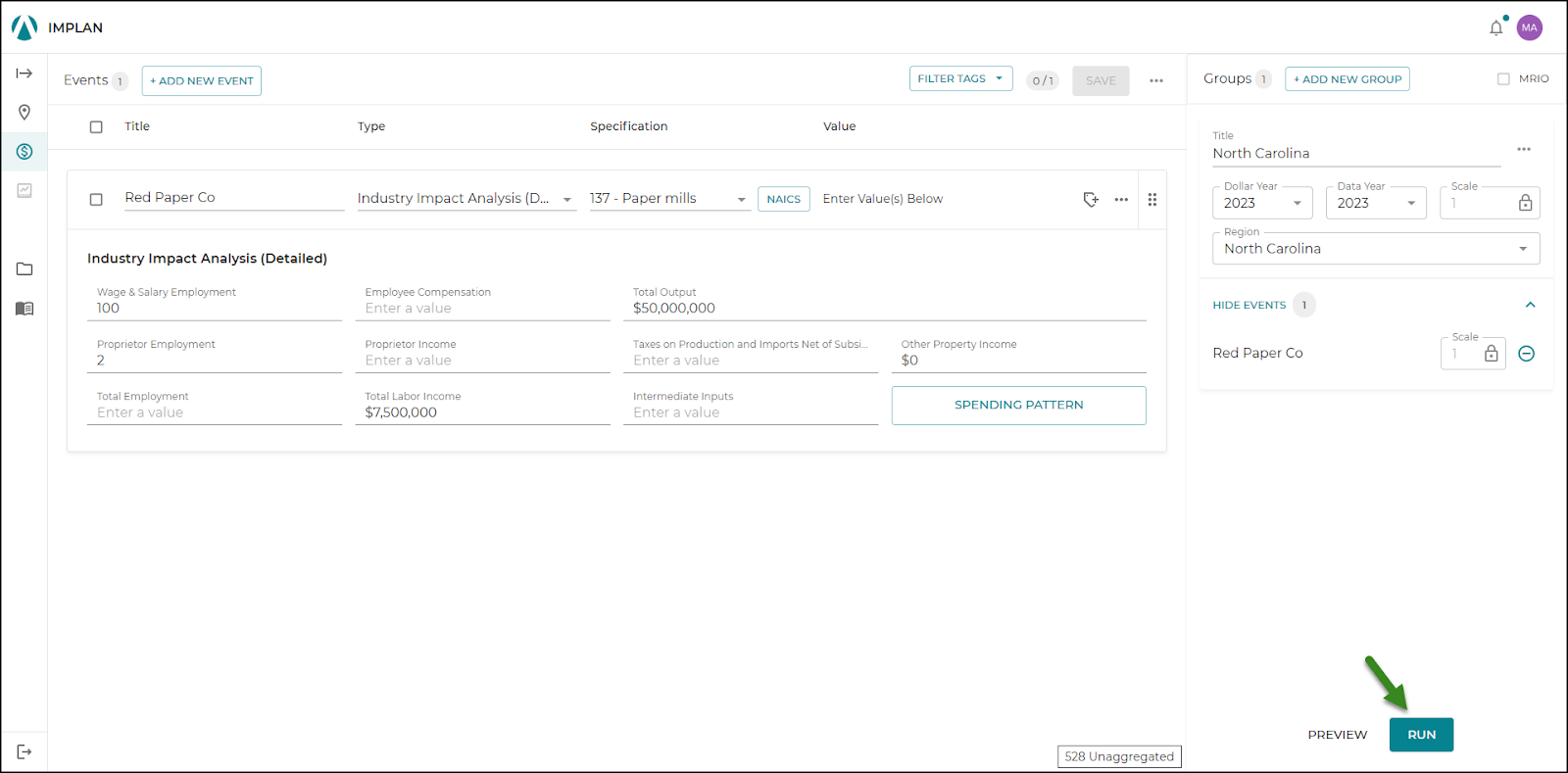Click Add New Event button
The width and height of the screenshot is (1568, 773).
[202, 80]
